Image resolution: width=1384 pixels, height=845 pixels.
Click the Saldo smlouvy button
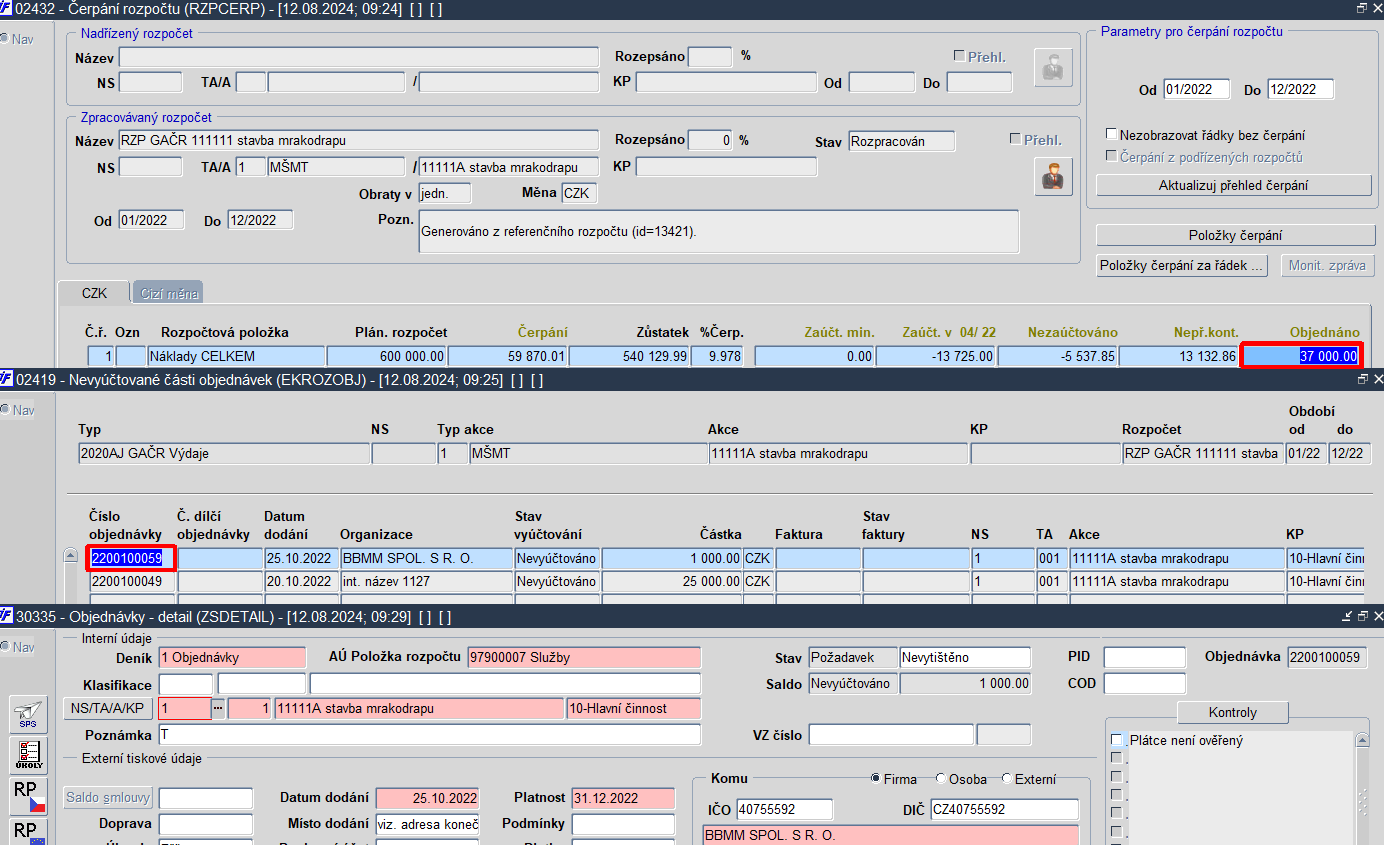coord(109,798)
